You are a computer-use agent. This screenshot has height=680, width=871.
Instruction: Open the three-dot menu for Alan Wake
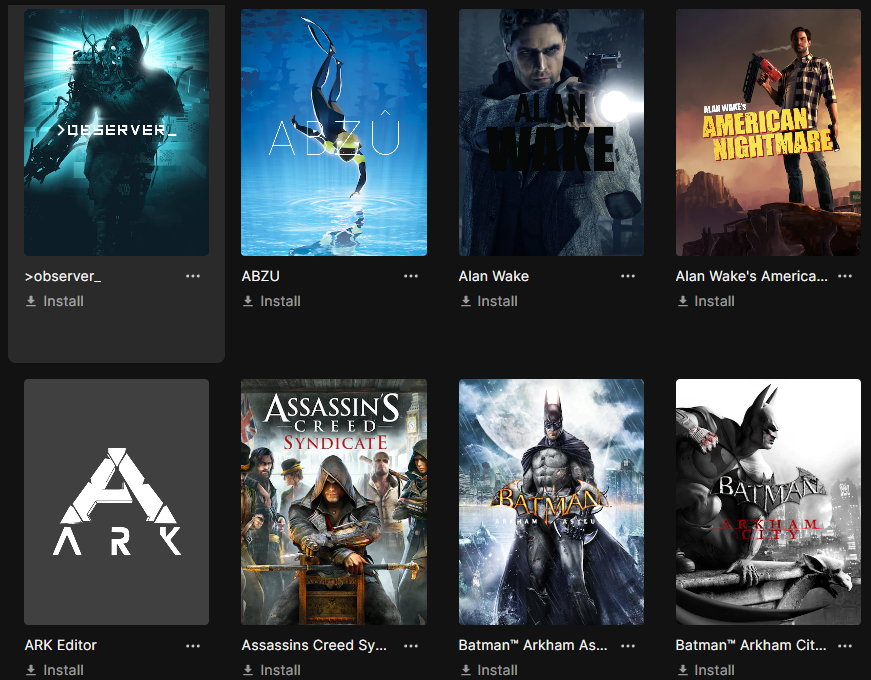(x=628, y=276)
